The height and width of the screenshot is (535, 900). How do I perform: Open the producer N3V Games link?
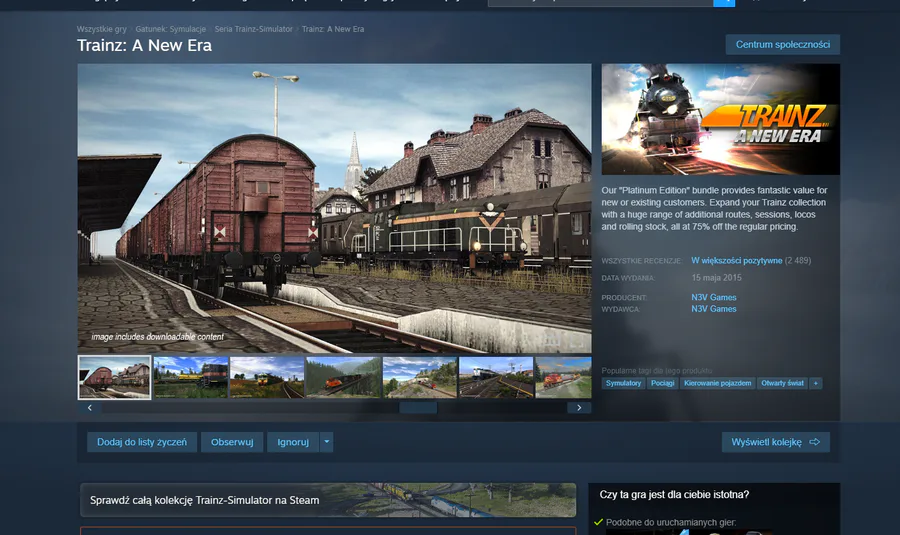713,297
